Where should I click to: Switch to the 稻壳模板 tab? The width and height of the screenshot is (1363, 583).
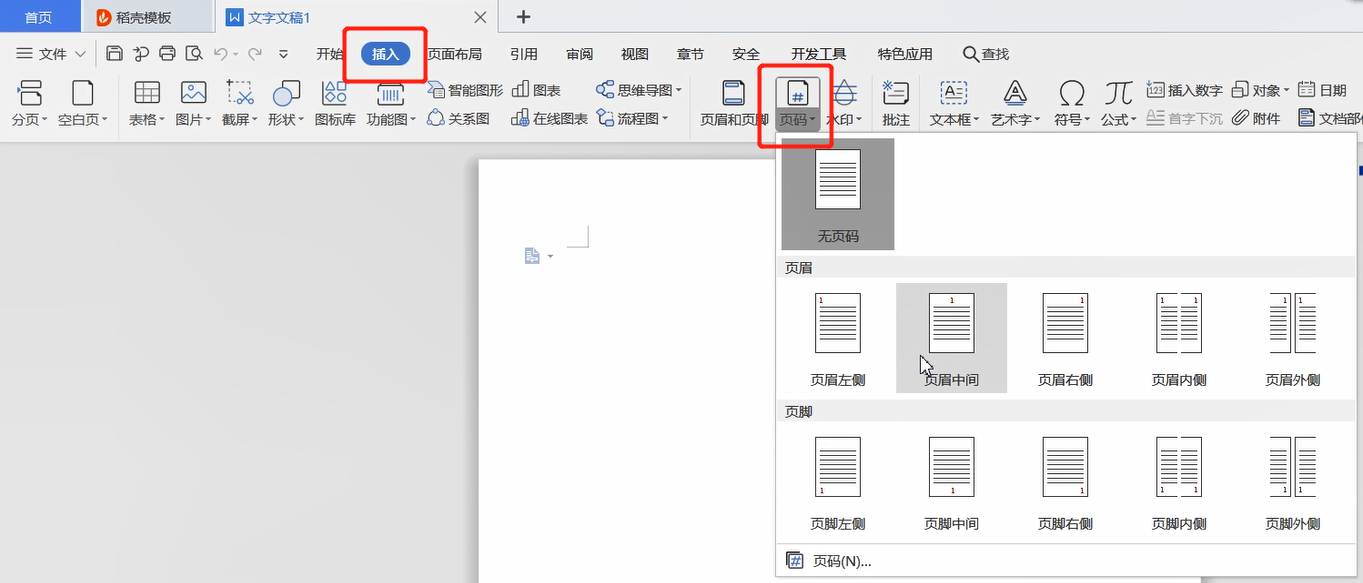coord(145,16)
